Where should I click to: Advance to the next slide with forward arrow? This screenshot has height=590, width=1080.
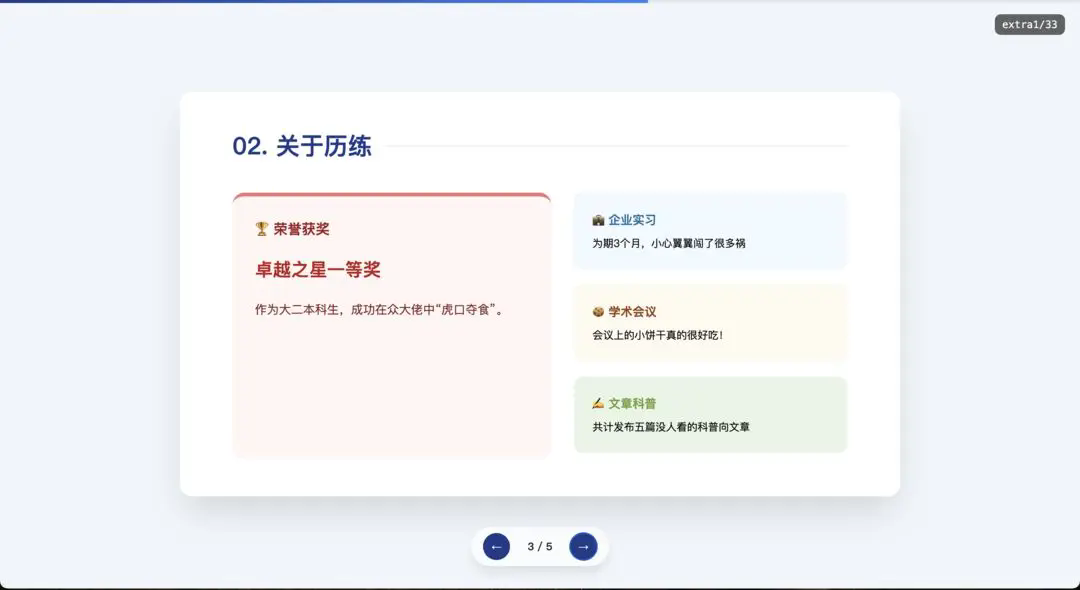583,546
